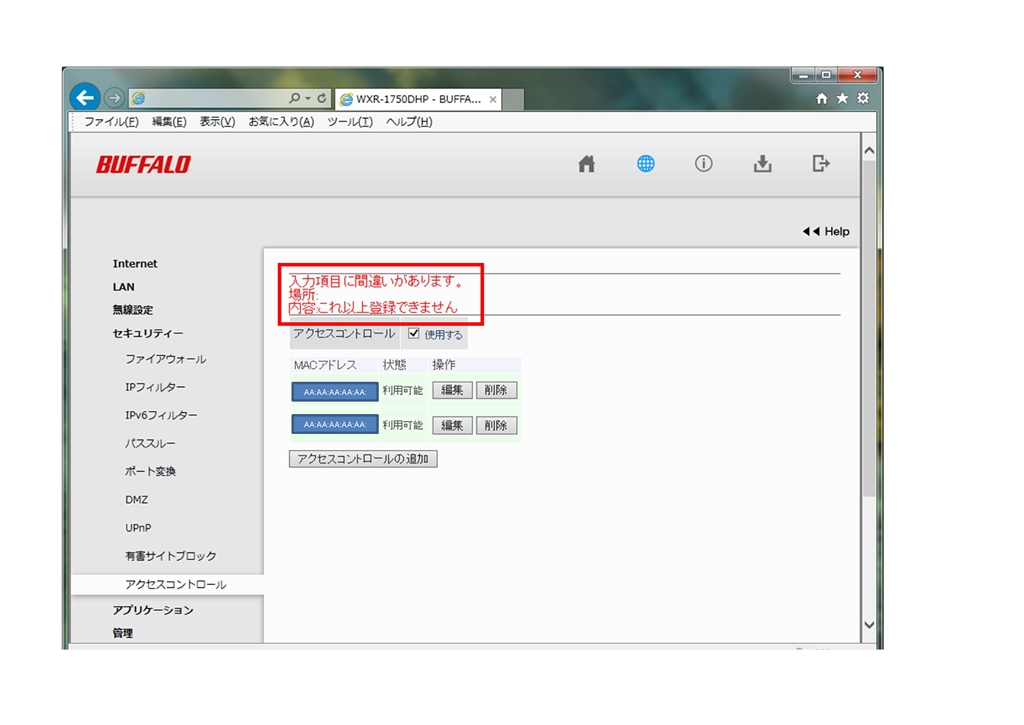Image resolution: width=1024 pixels, height=725 pixels.
Task: Close the WXR-1750DHP tab
Action: point(493,99)
